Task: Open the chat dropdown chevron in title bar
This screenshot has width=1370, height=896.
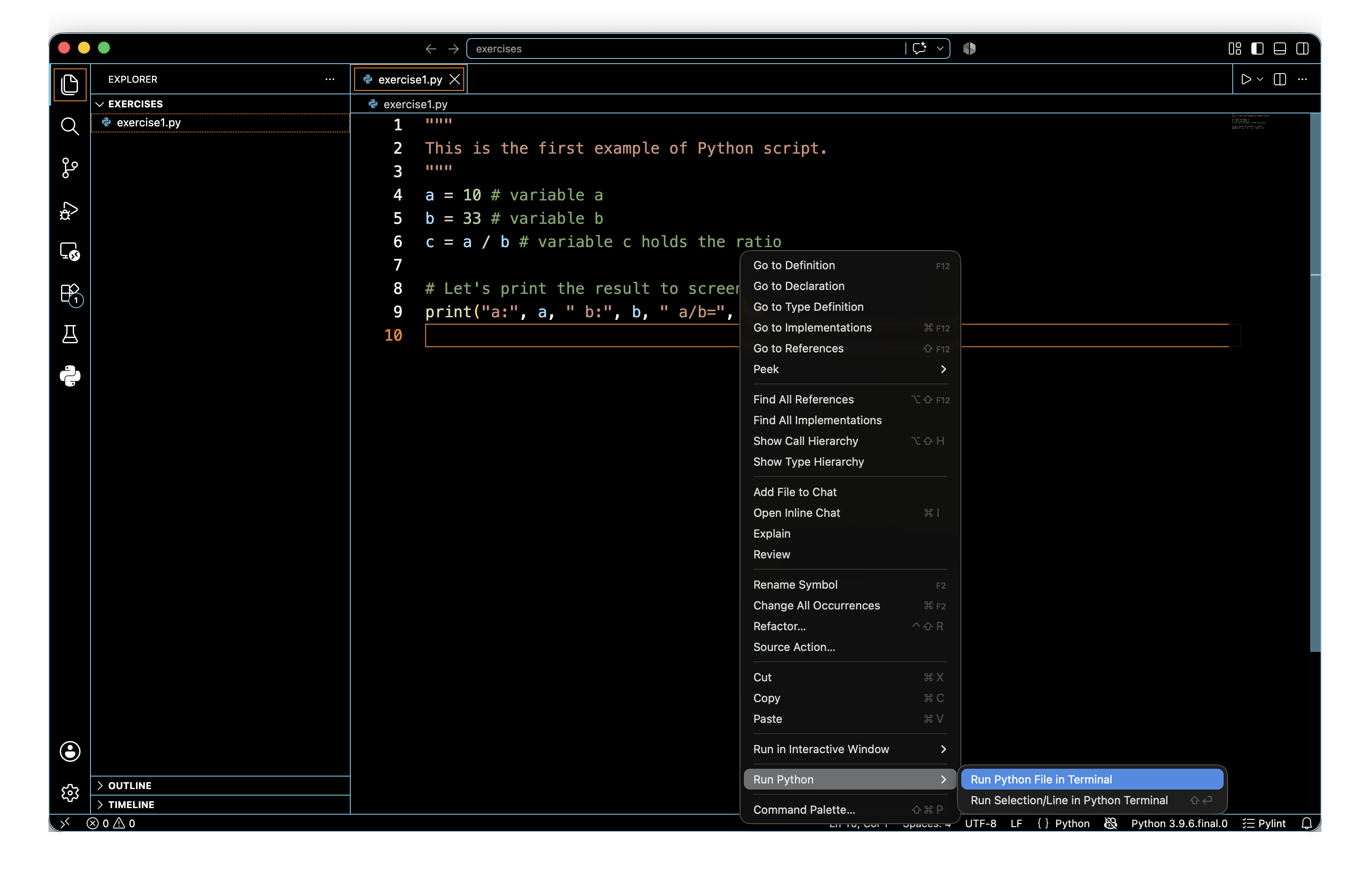Action: [x=940, y=49]
